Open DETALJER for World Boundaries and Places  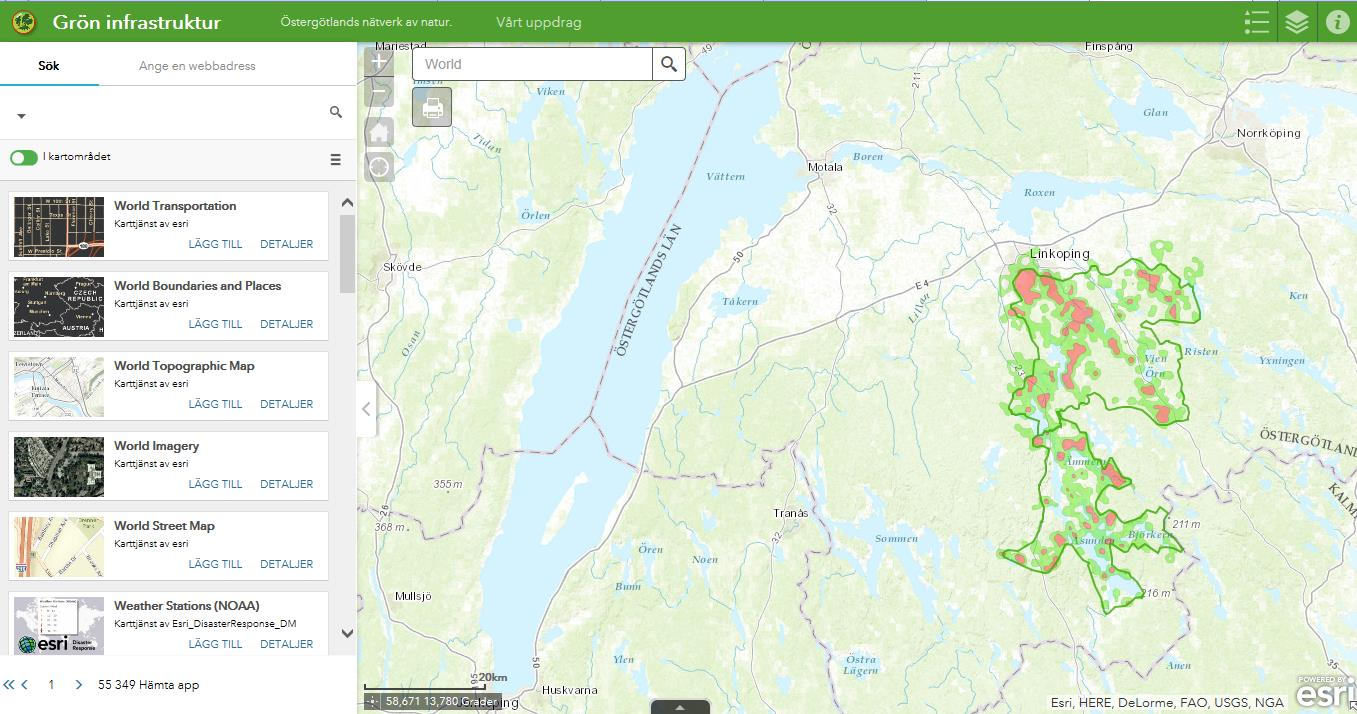pos(286,324)
